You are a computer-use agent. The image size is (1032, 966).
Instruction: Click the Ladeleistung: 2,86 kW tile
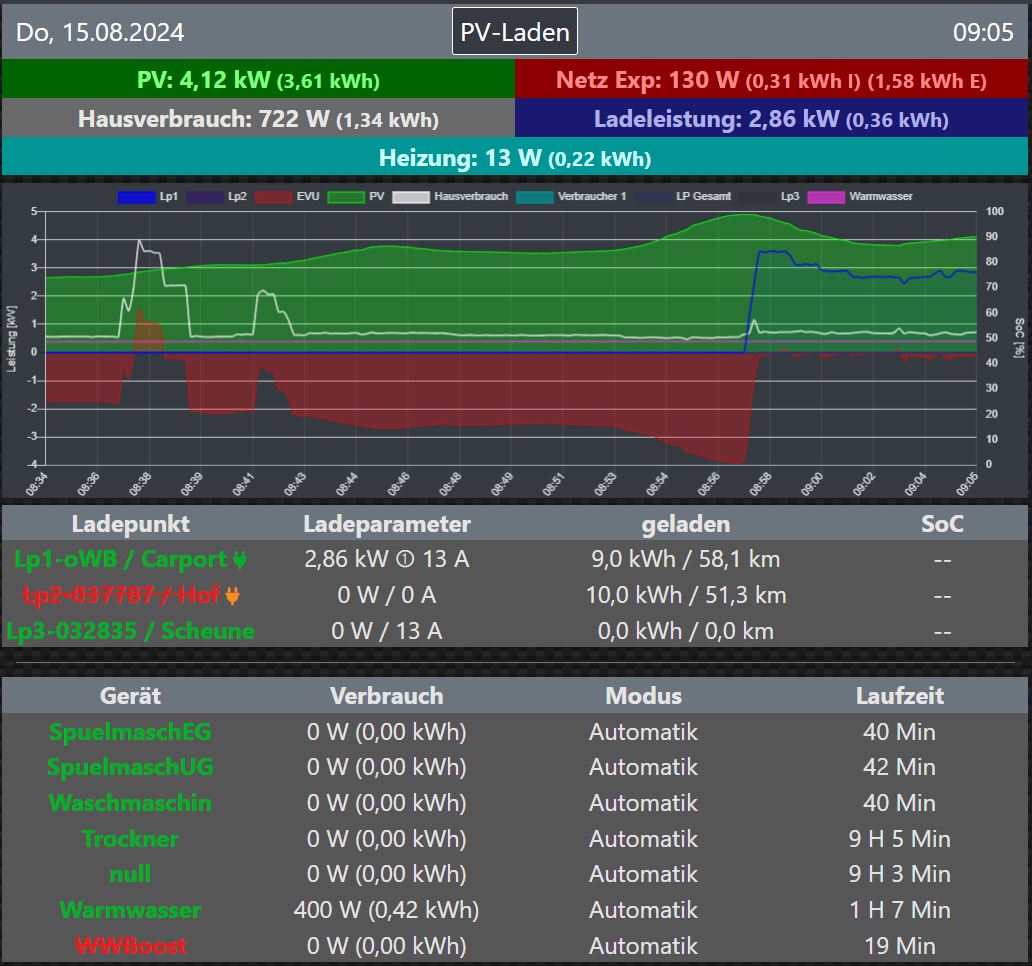pos(771,118)
